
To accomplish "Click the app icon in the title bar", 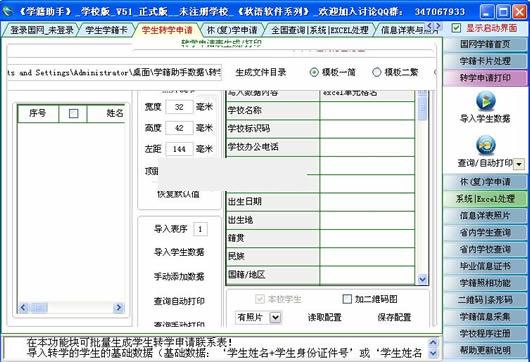I will tap(7, 11).
